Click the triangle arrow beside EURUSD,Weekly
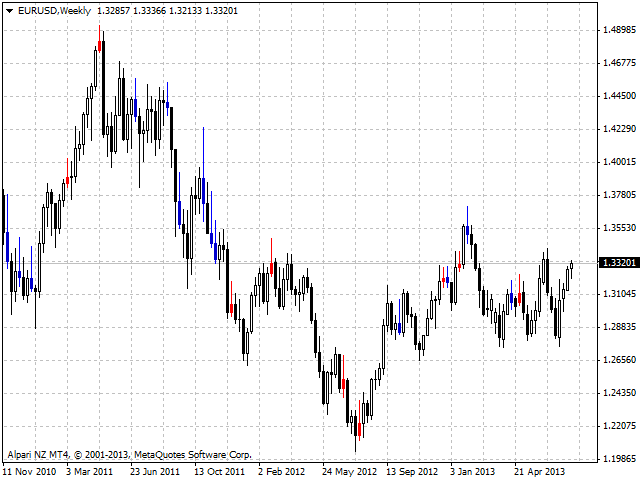Screen dimensions: 640x480 9,10
